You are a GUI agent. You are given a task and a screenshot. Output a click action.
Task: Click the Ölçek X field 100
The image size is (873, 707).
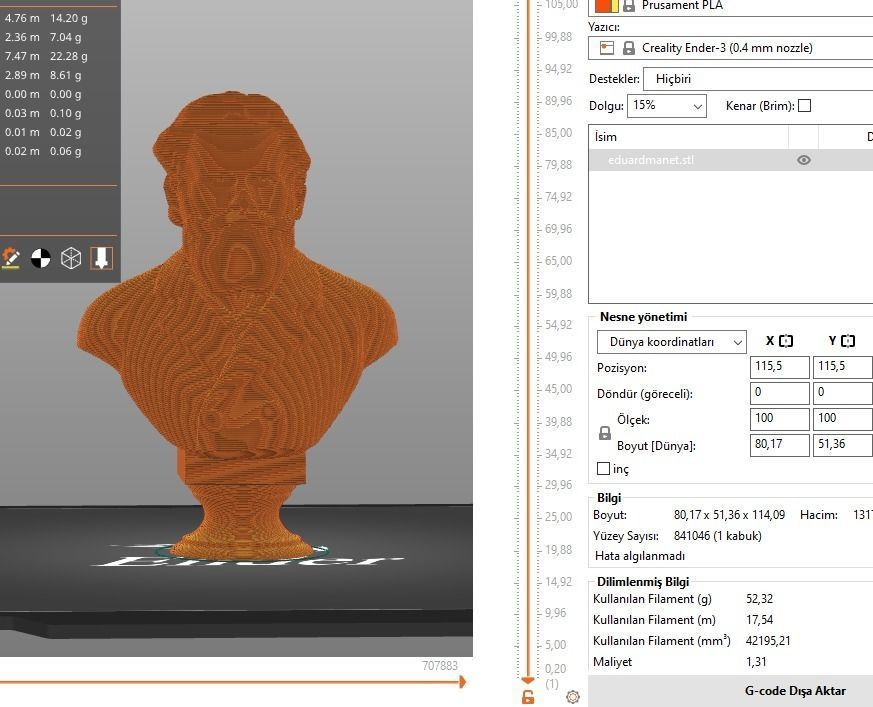[779, 419]
